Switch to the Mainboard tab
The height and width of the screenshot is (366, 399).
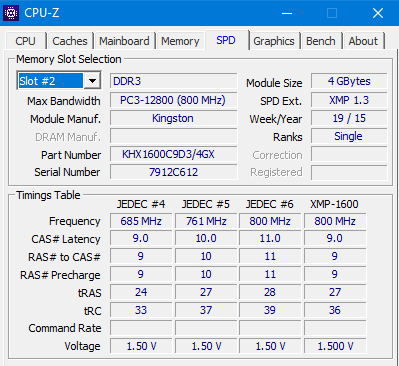124,41
